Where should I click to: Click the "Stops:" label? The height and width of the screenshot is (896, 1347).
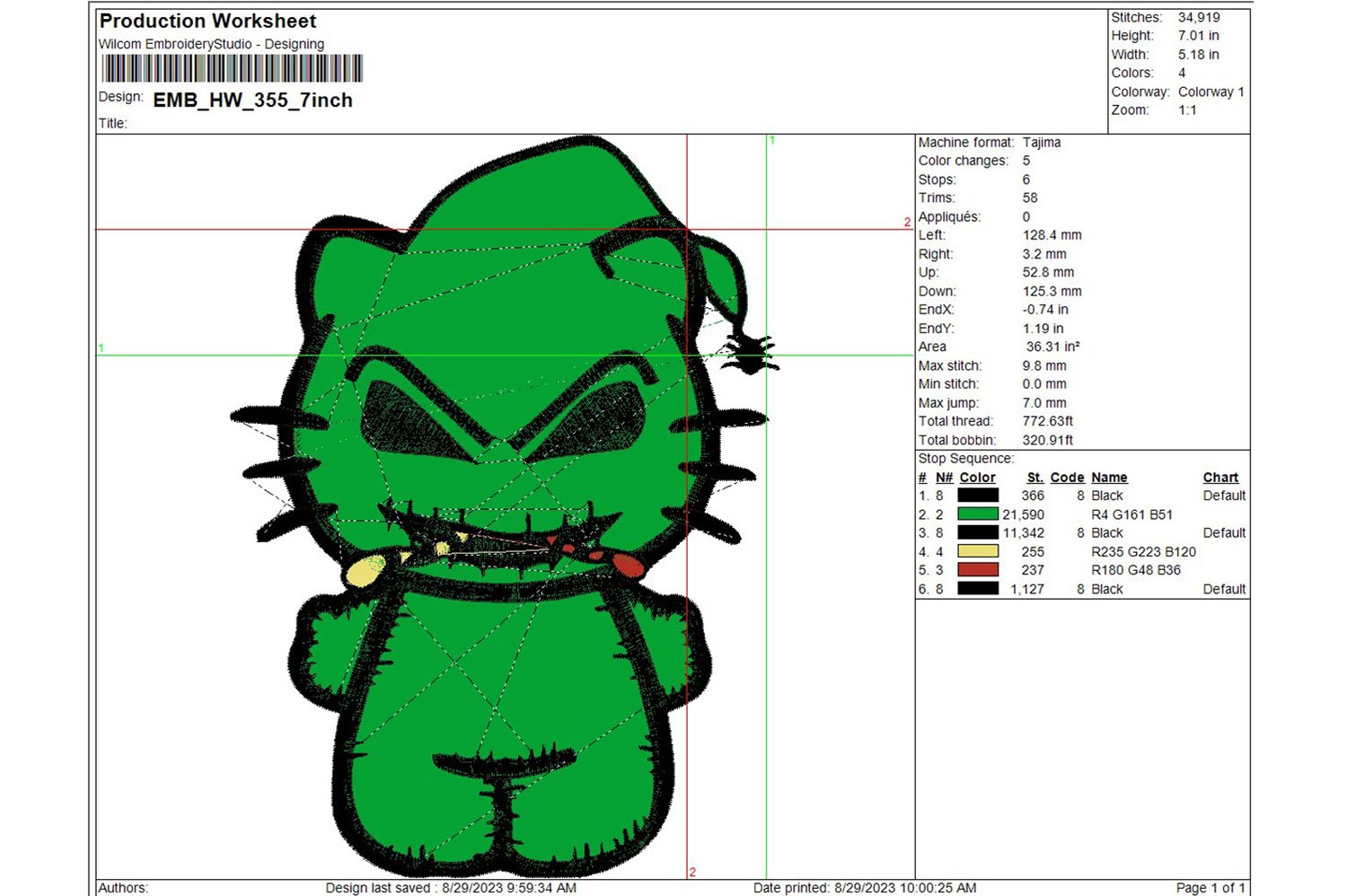(x=938, y=180)
